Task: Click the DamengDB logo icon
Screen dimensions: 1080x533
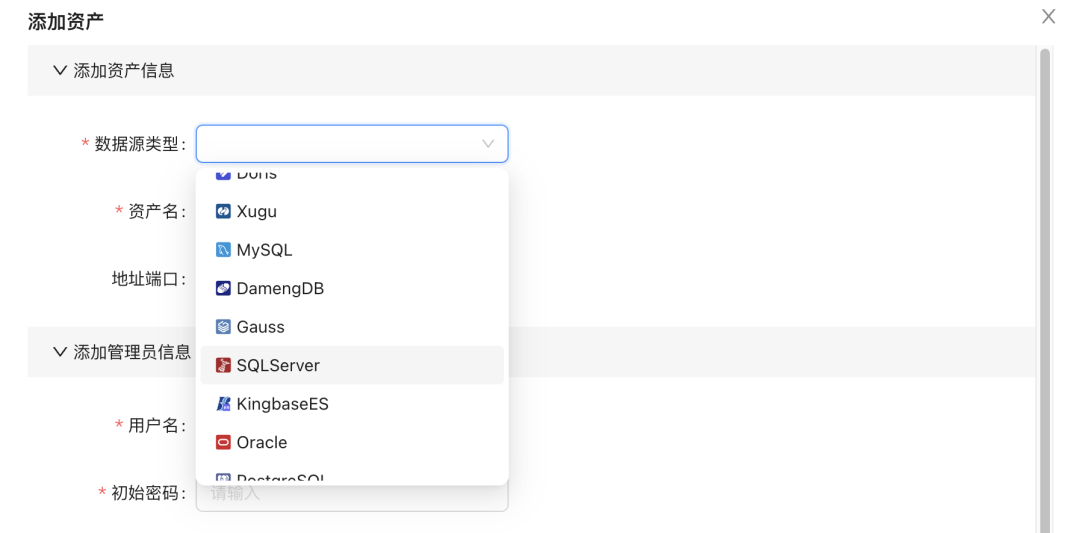Action: (x=224, y=289)
